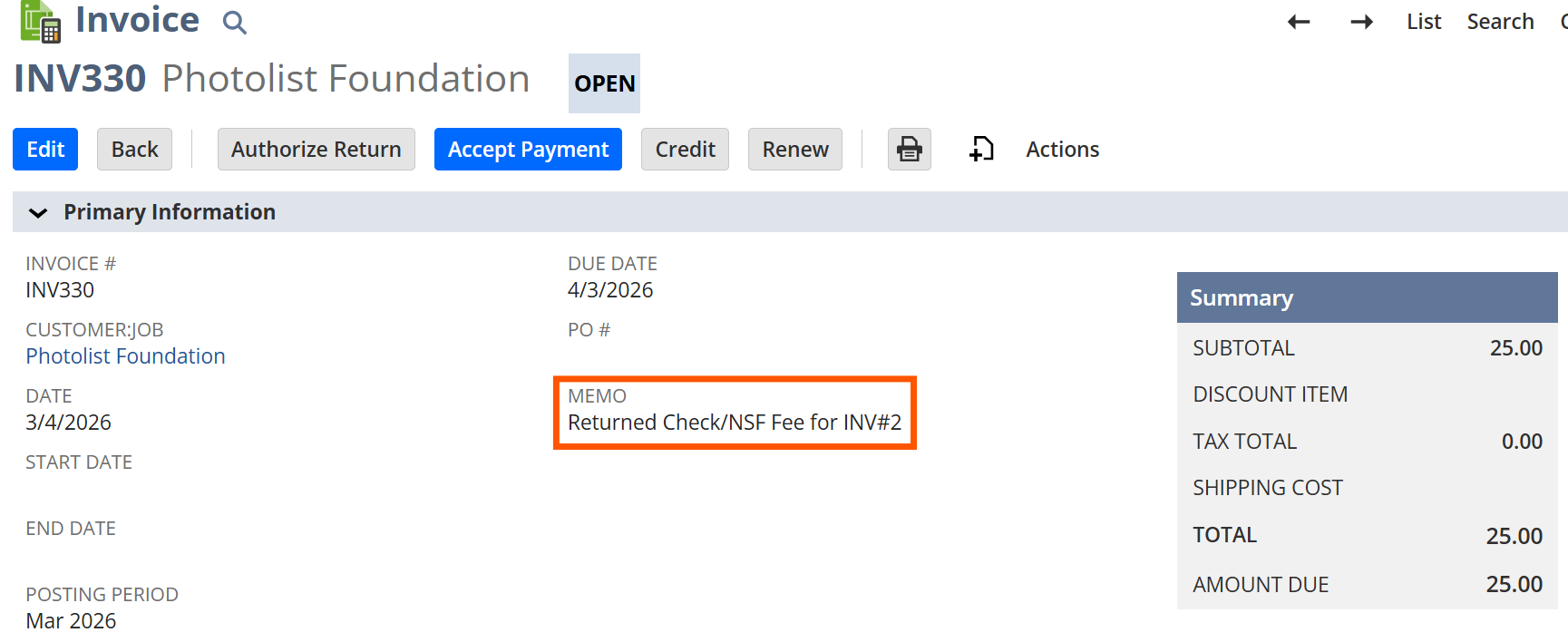Open the Actions menu
Screen dimensions: 1568x642
pos(1062,150)
